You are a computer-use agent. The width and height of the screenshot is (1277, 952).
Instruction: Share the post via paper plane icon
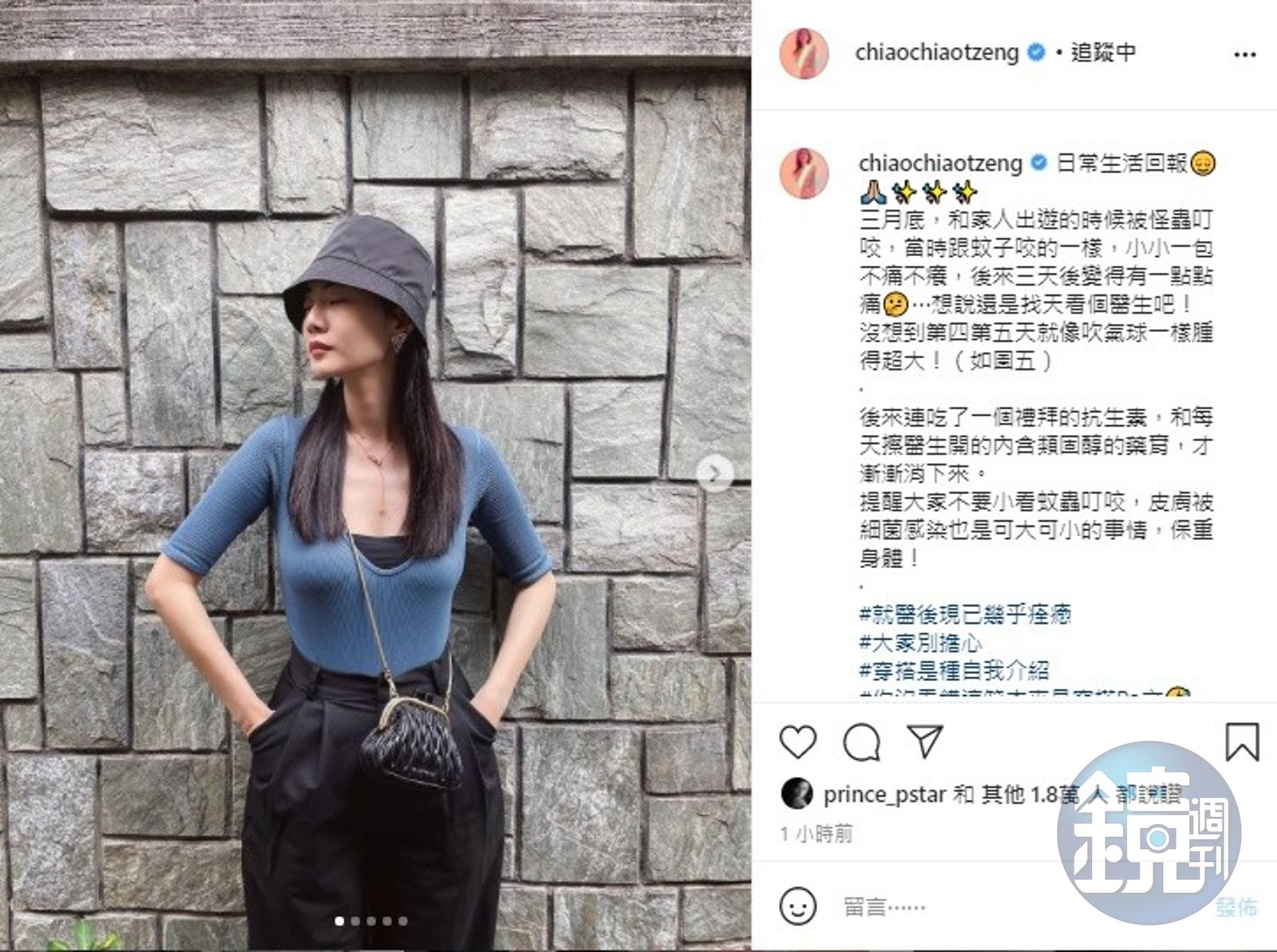tap(926, 741)
